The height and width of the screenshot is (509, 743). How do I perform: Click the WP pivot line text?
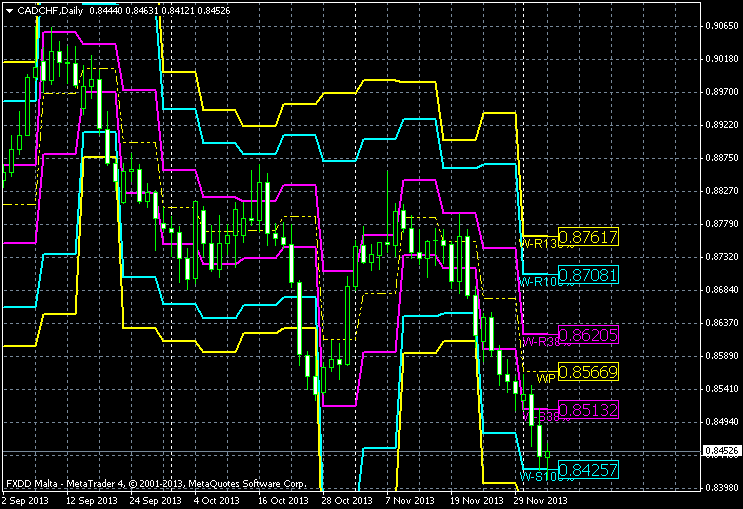pos(545,378)
